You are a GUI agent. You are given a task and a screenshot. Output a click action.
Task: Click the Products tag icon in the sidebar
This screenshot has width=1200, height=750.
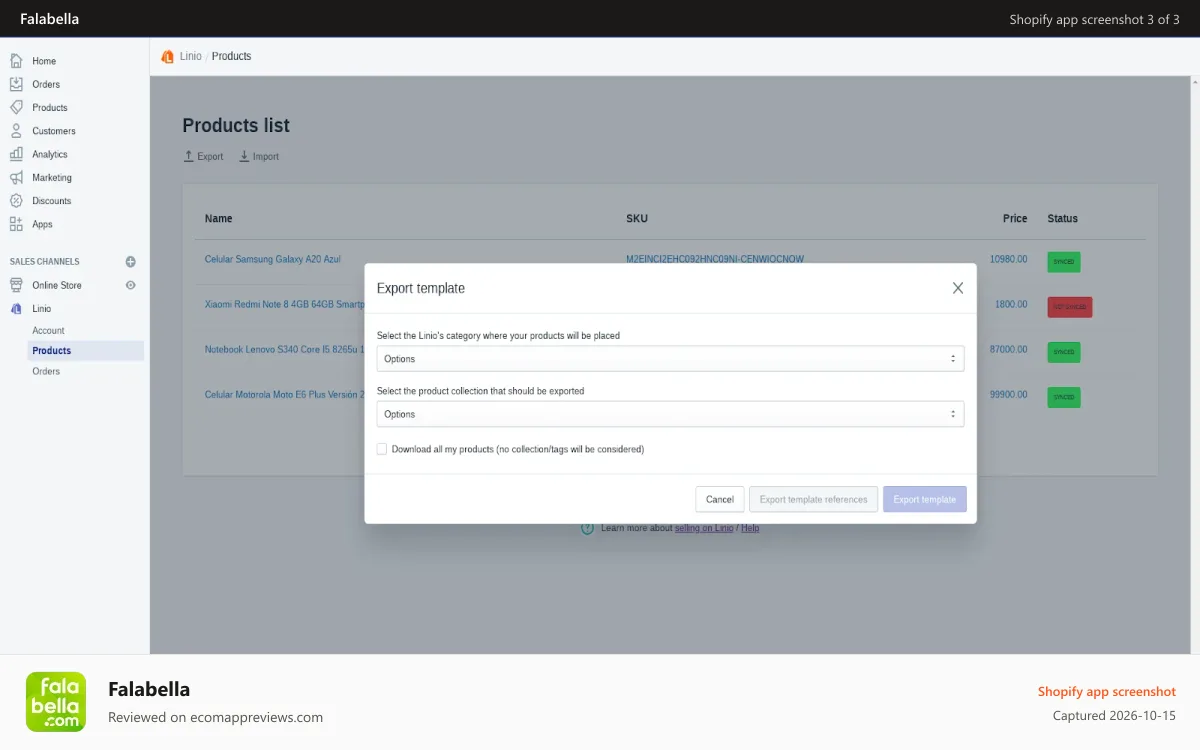pyautogui.click(x=16, y=107)
